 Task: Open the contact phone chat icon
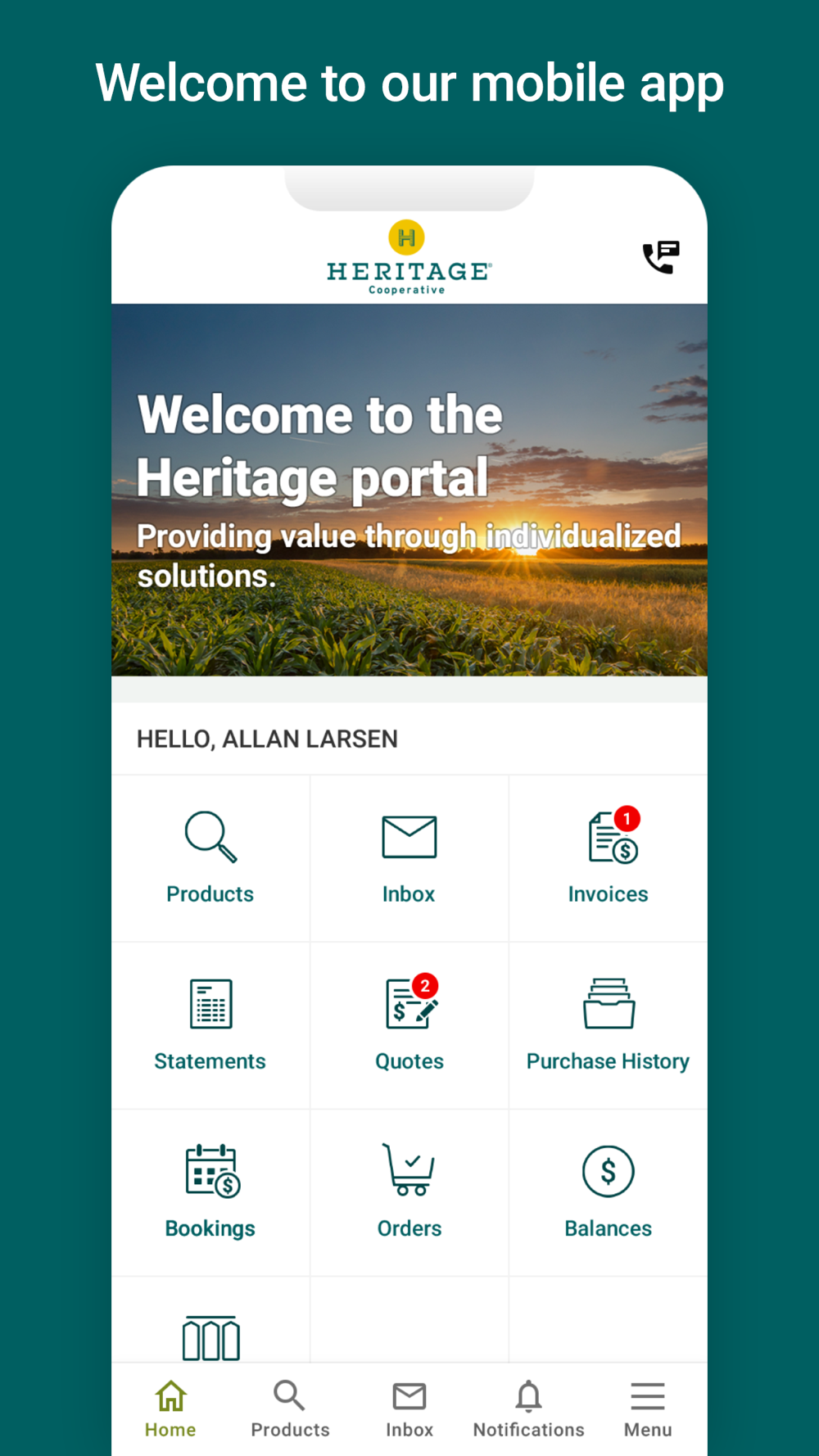661,258
